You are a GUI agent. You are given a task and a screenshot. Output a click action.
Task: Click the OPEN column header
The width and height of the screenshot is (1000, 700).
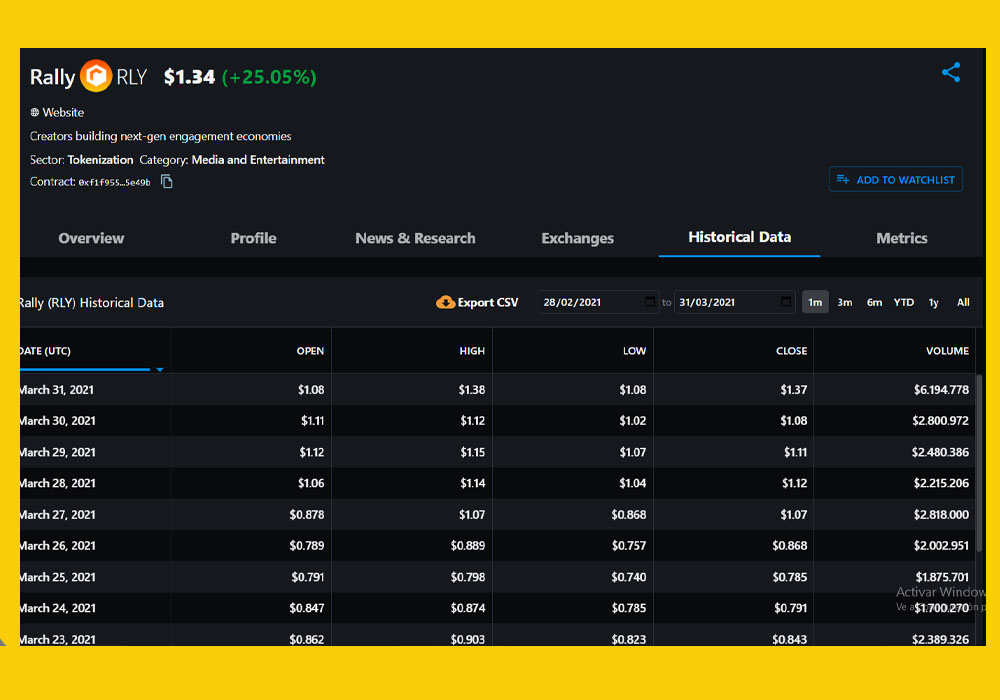[310, 351]
